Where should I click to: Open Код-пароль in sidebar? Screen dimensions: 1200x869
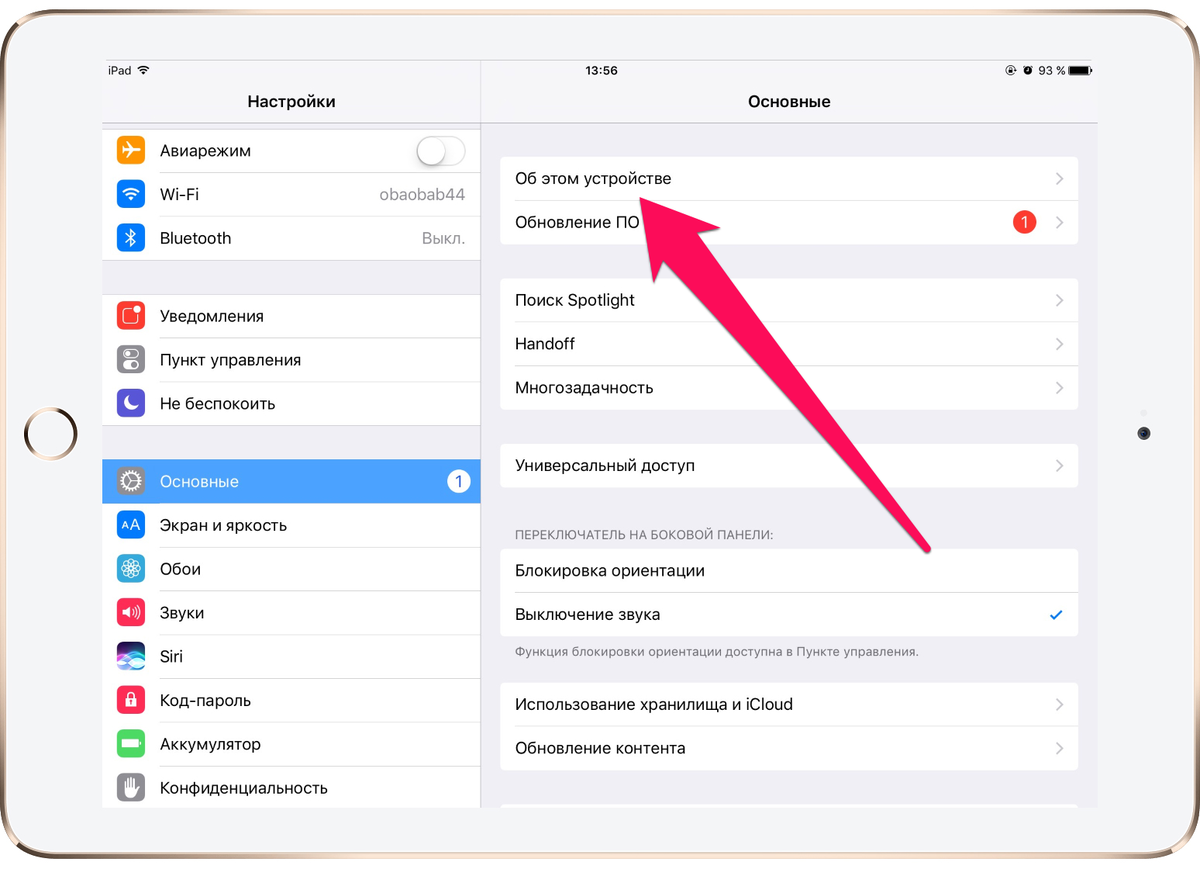291,701
